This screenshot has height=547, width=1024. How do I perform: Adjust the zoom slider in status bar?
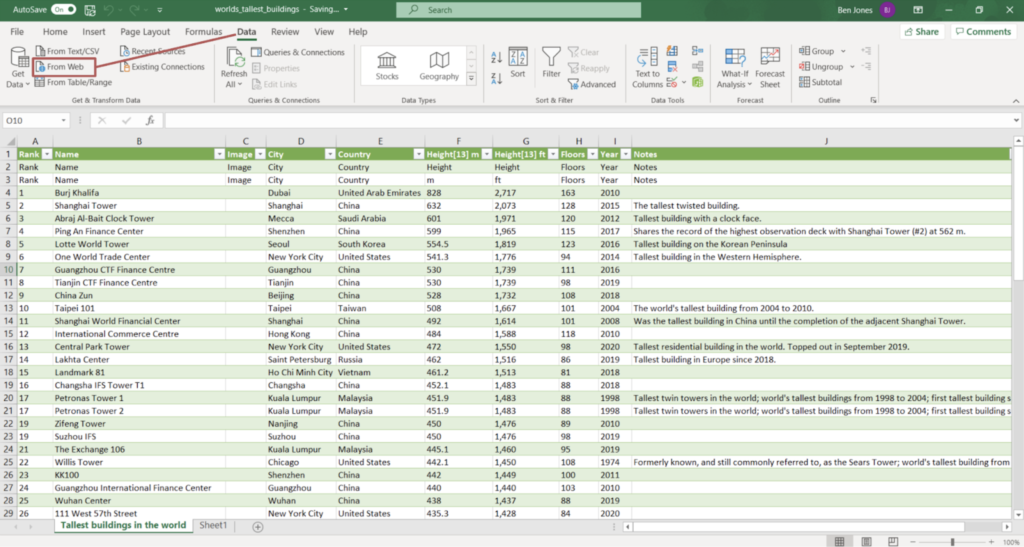click(x=952, y=542)
